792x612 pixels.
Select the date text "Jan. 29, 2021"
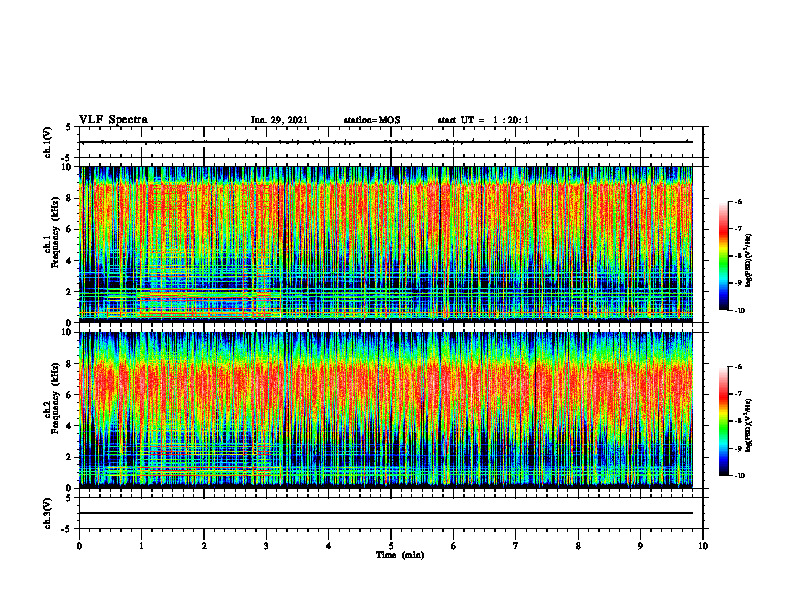(x=279, y=120)
